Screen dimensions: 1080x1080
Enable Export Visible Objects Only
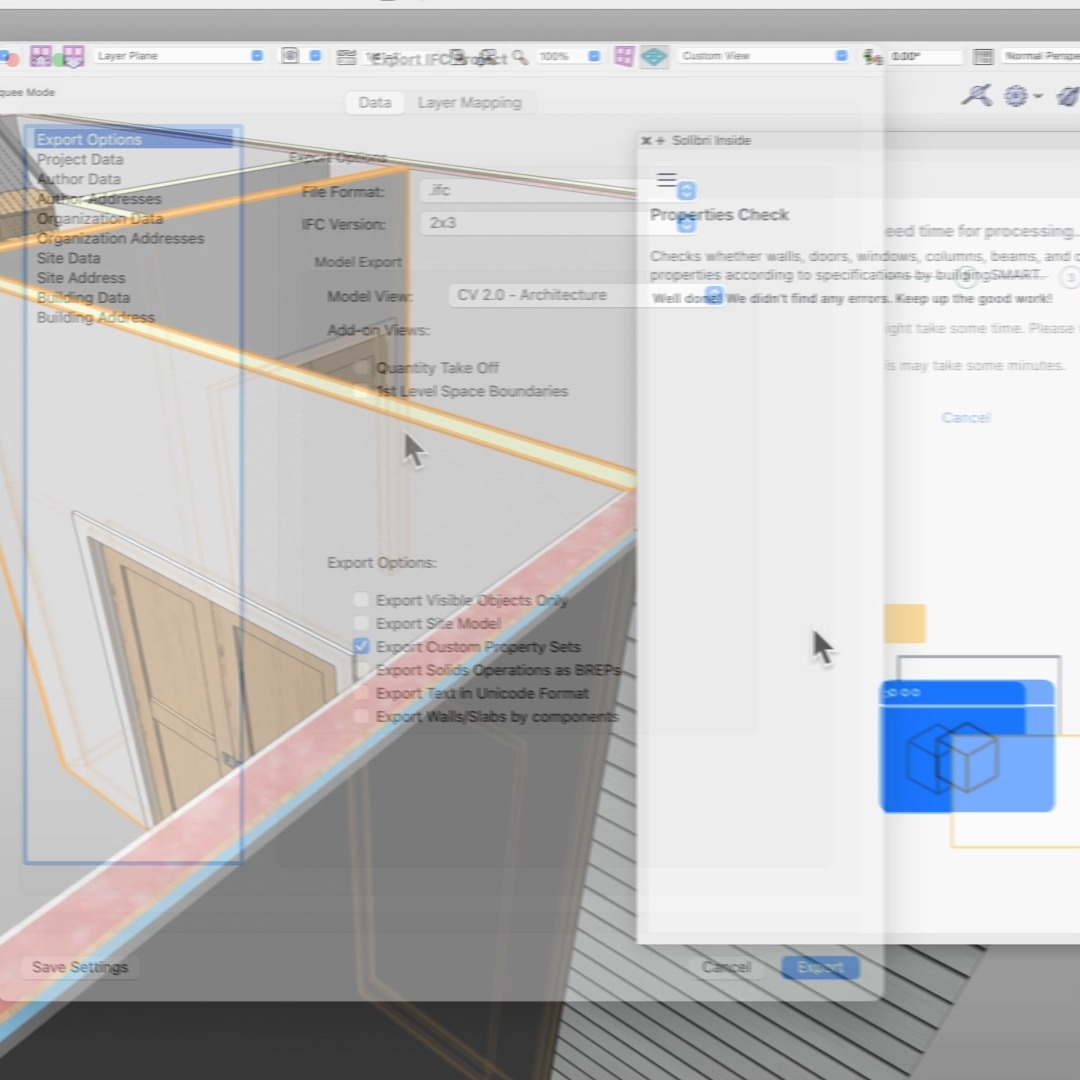tap(361, 600)
